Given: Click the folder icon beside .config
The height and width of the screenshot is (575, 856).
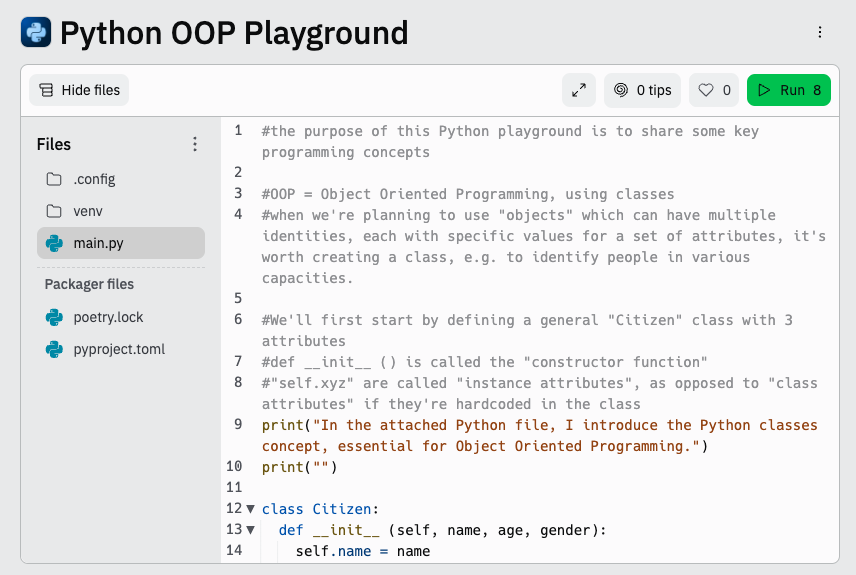Looking at the screenshot, I should click(x=54, y=179).
